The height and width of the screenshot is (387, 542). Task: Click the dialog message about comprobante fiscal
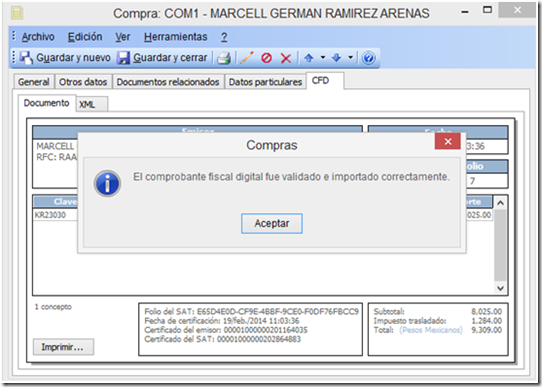click(291, 177)
